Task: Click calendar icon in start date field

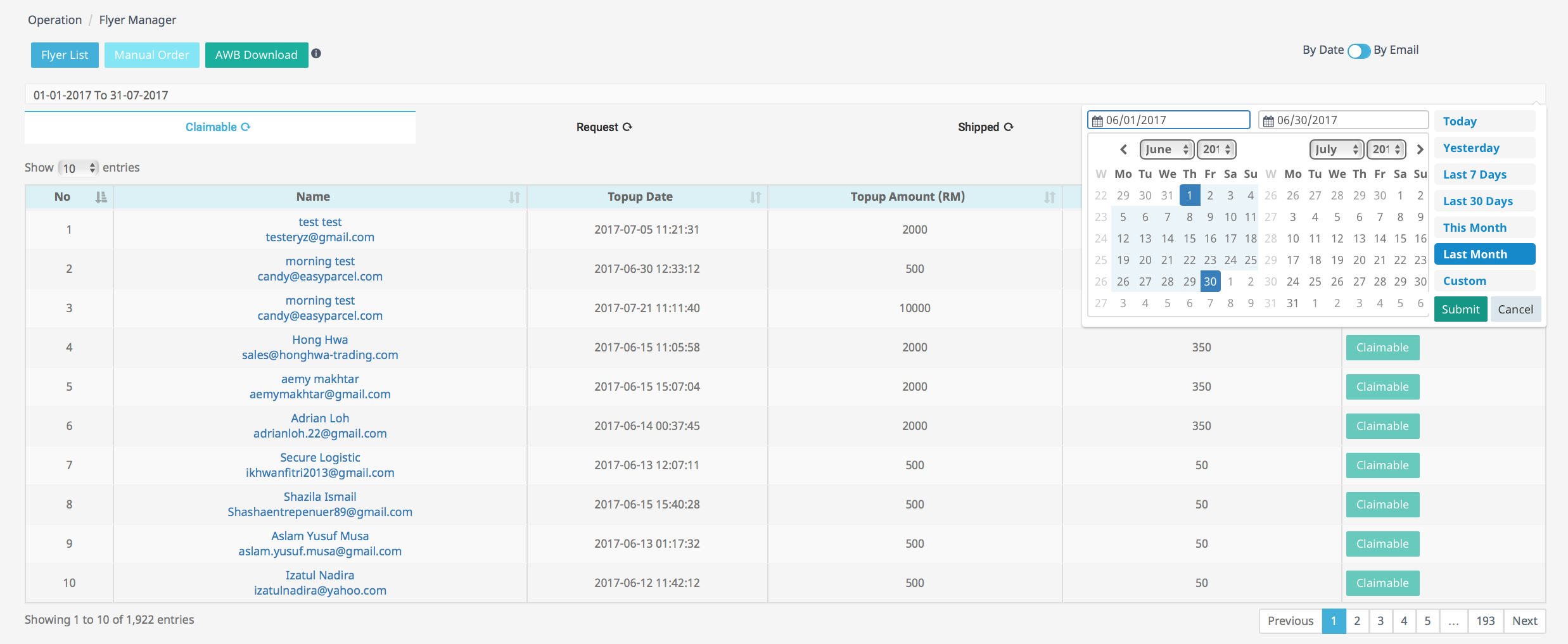Action: 1097,121
